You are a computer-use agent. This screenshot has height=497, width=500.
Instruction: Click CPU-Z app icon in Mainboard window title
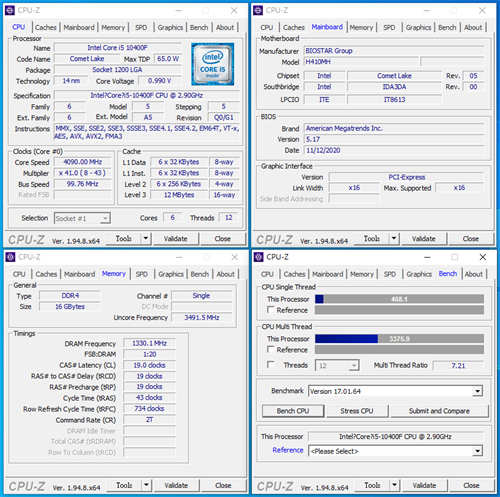pos(258,11)
